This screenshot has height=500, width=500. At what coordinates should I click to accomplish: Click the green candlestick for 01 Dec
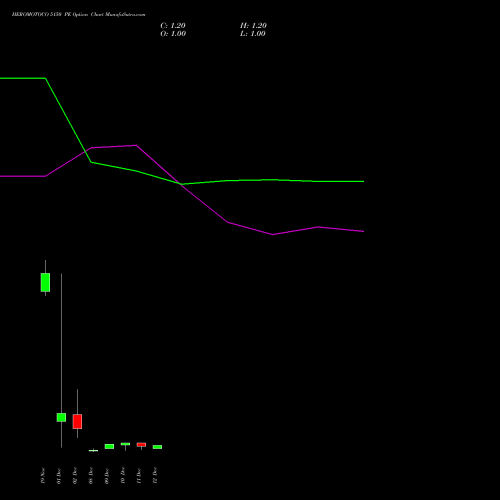(61, 417)
